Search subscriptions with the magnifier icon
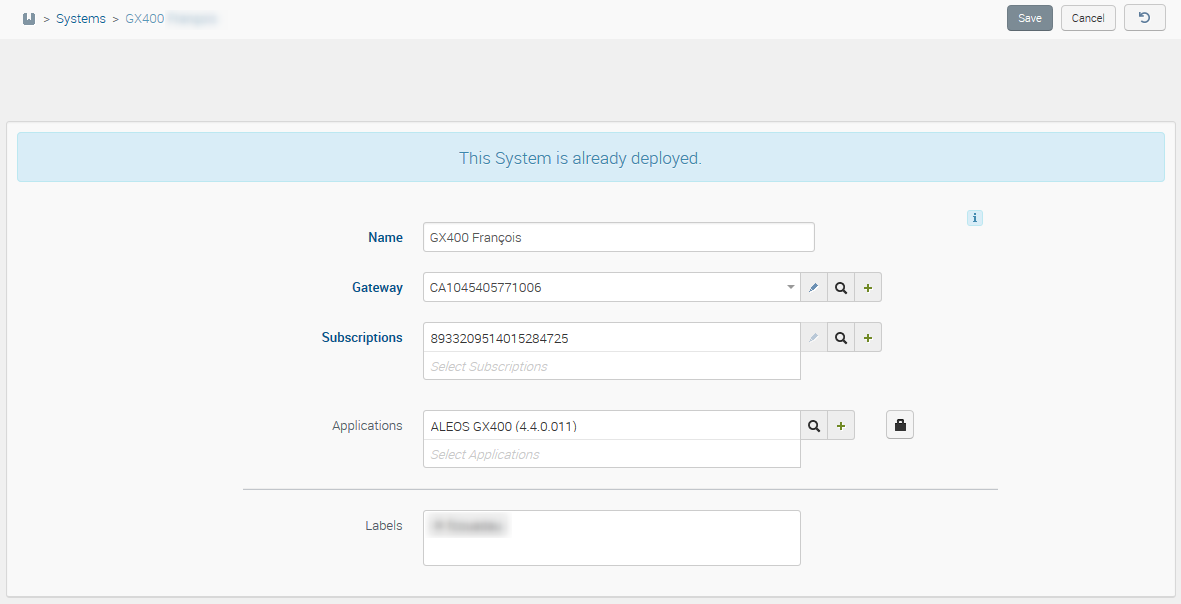1181x604 pixels. (x=841, y=338)
